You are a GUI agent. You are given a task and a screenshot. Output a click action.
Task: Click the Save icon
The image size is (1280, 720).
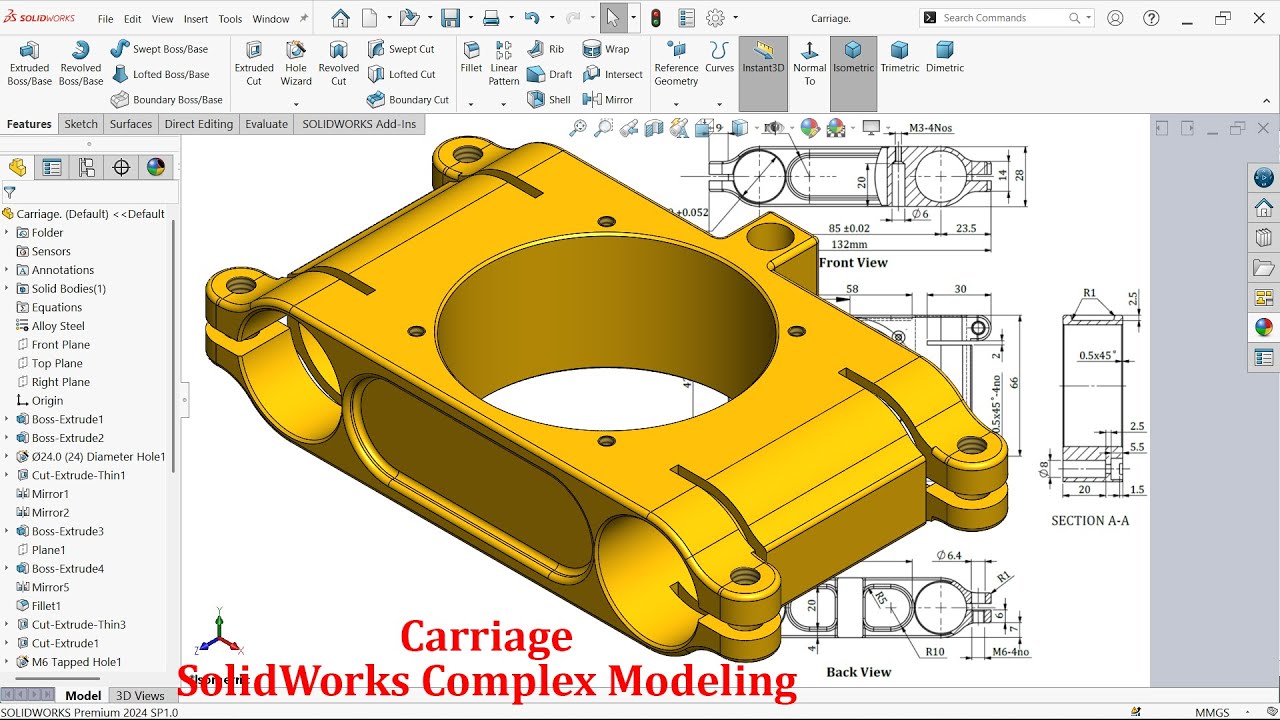(451, 18)
